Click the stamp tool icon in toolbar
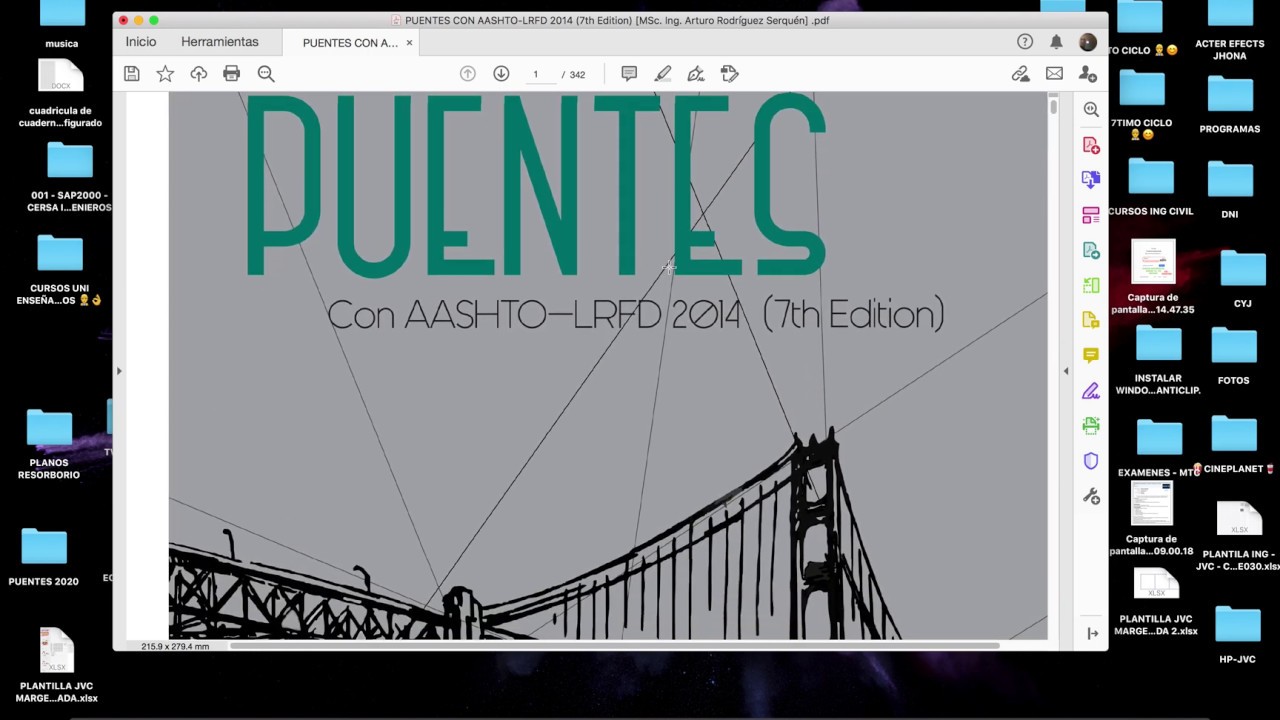This screenshot has height=720, width=1280. (730, 74)
